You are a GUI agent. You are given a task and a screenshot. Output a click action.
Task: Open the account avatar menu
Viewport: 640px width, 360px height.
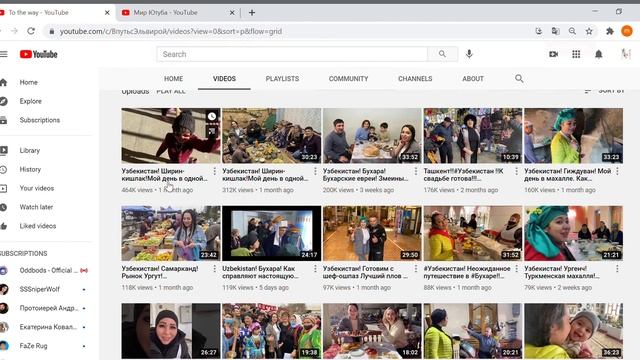pos(626,54)
